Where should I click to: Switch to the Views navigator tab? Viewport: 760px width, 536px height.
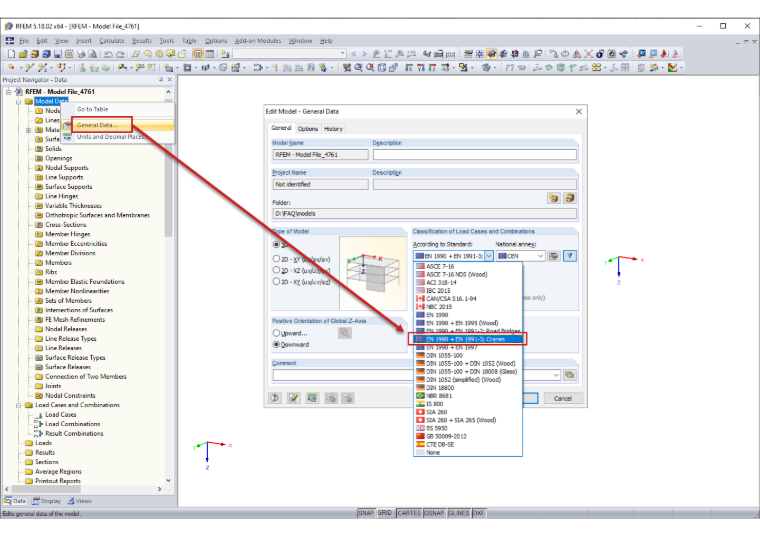79,501
